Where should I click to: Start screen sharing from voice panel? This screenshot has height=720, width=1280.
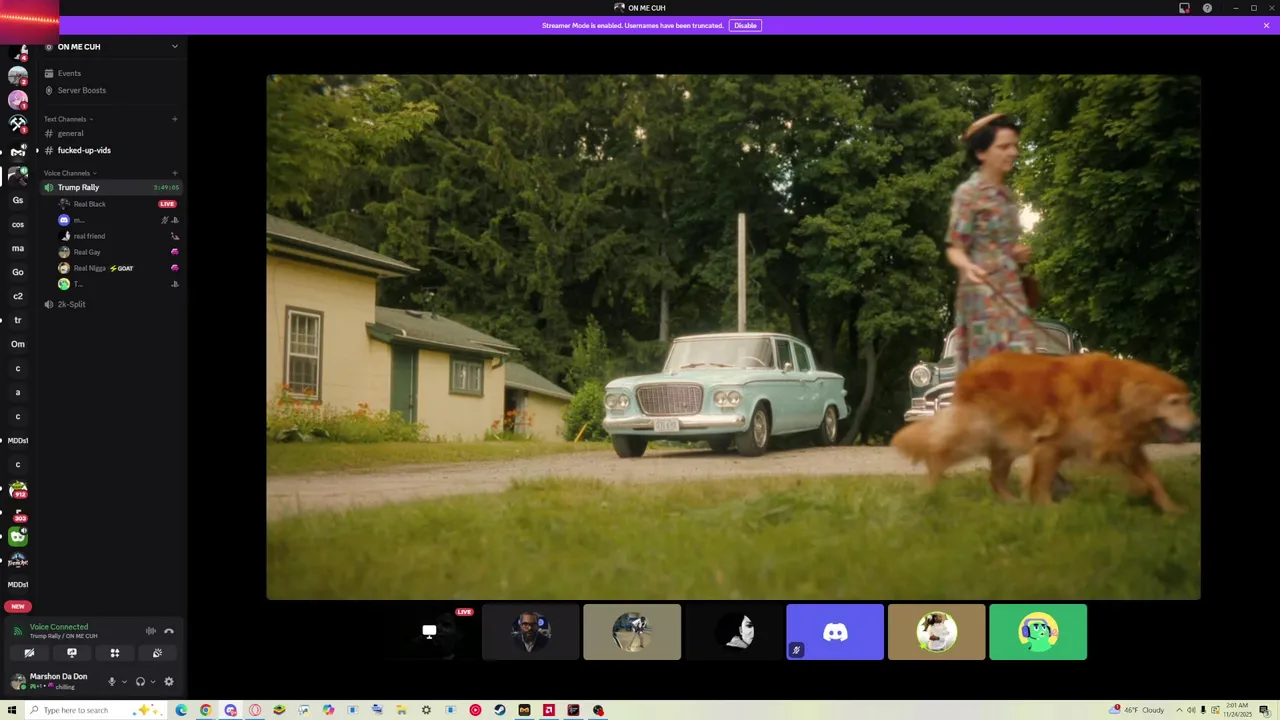click(x=72, y=653)
